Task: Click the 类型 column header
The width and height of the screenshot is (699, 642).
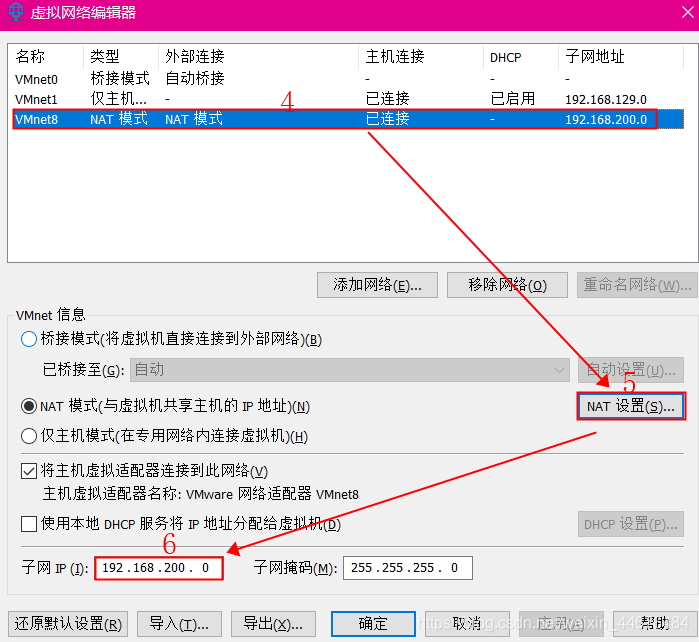Action: tap(121, 57)
